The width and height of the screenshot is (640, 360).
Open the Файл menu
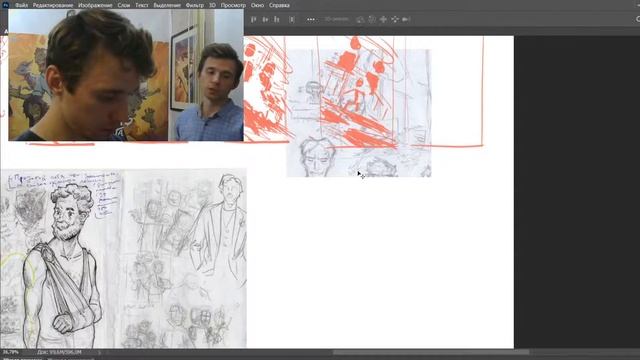tap(21, 5)
